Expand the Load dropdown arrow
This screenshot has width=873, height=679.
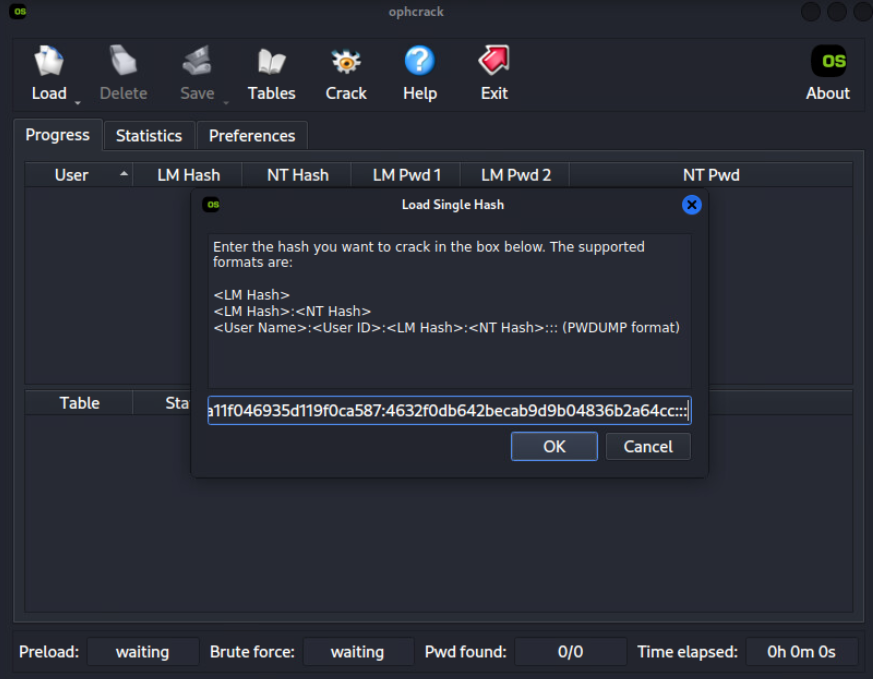(77, 103)
